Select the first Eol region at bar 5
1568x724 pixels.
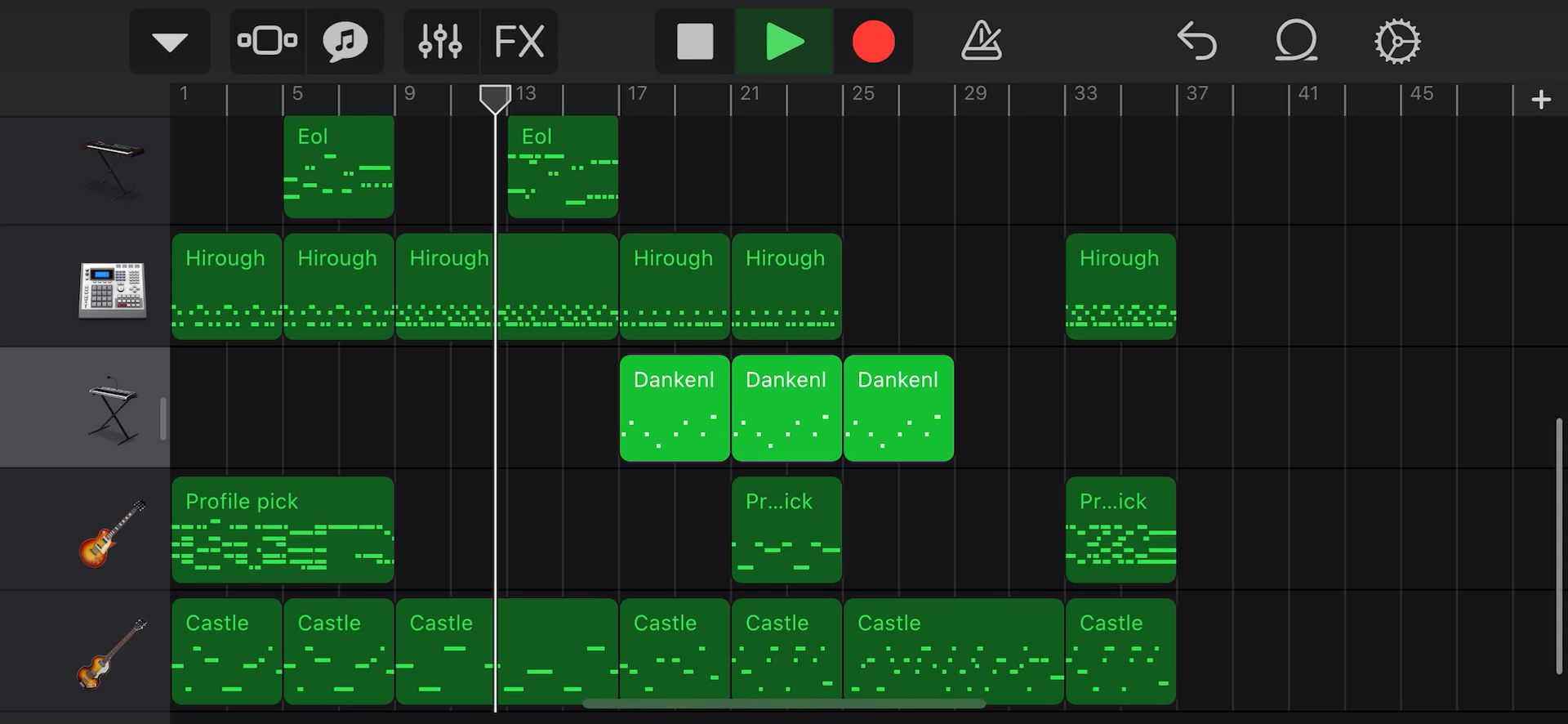339,167
